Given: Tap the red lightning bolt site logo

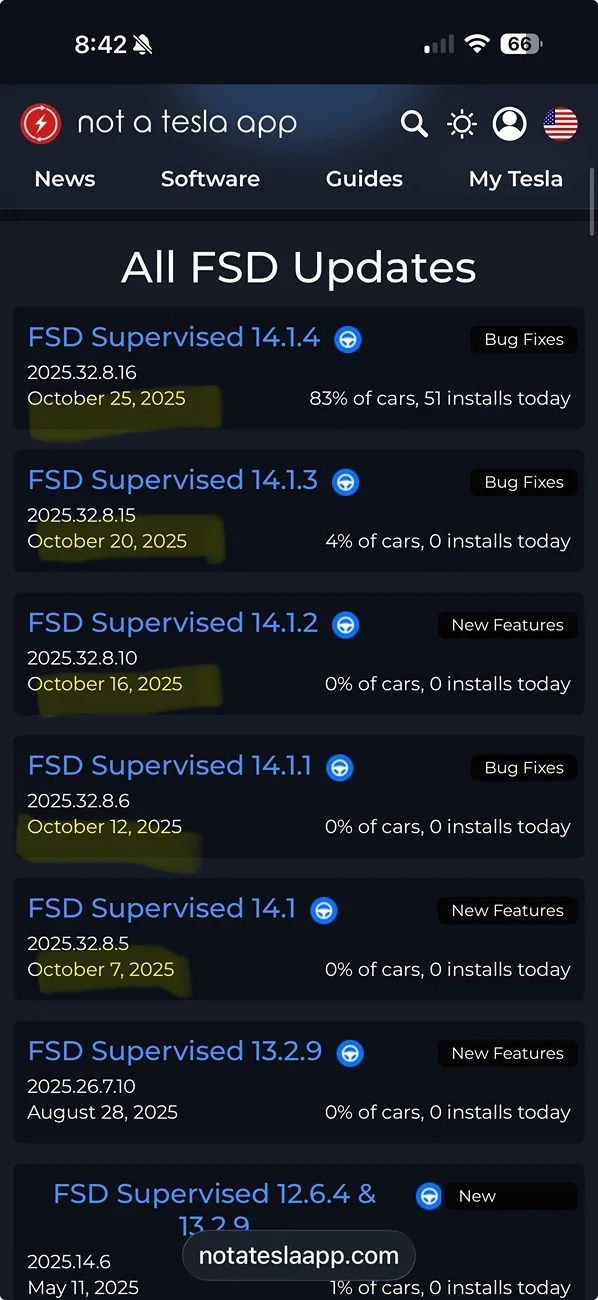Looking at the screenshot, I should (x=40, y=123).
